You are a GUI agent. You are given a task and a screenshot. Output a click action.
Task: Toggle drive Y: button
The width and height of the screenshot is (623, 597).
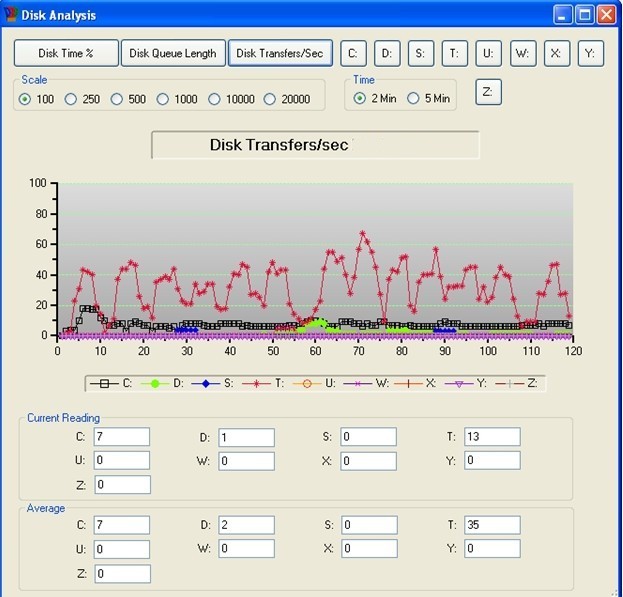click(590, 53)
